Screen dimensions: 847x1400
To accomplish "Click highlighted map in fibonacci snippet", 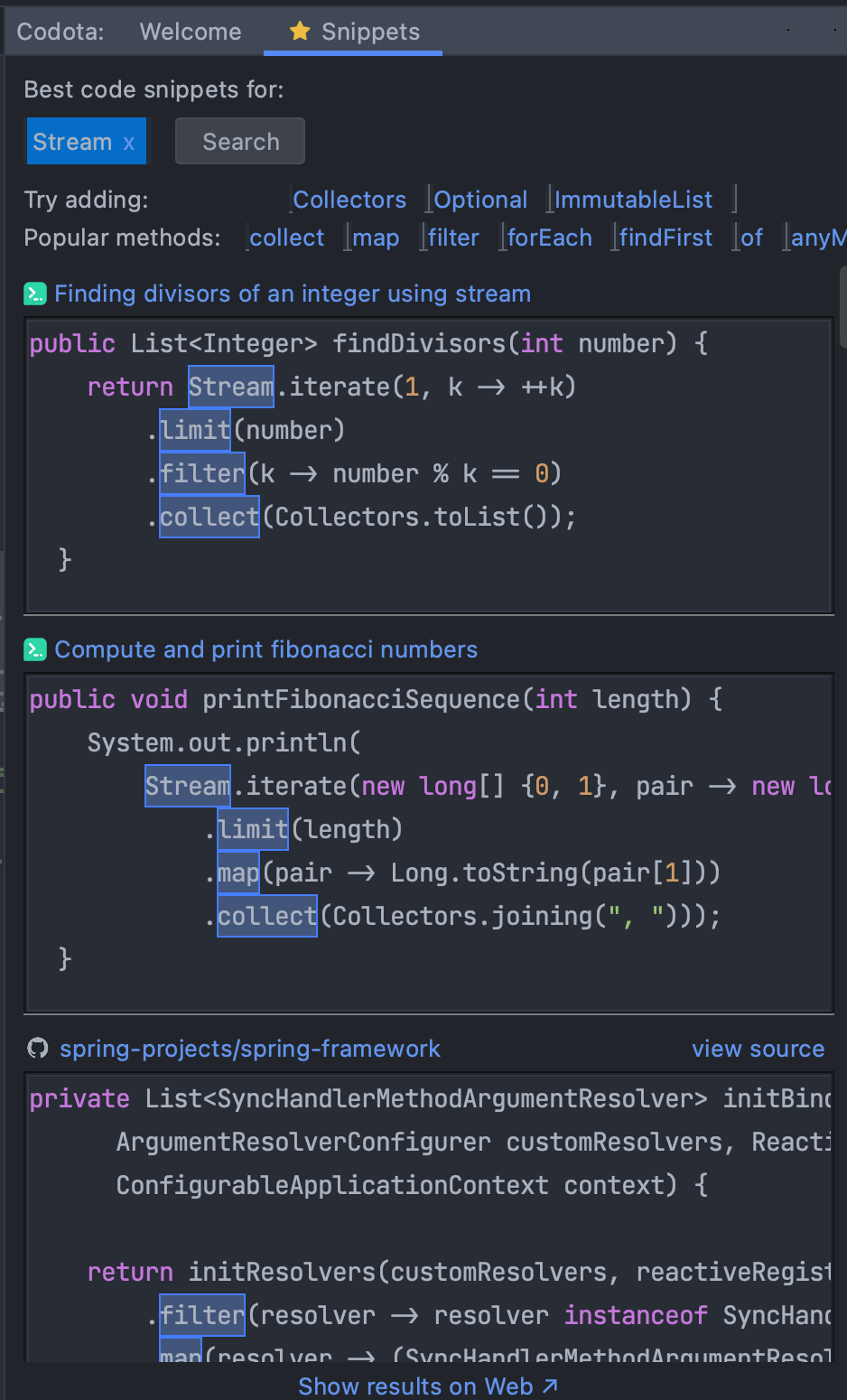I will pos(238,873).
